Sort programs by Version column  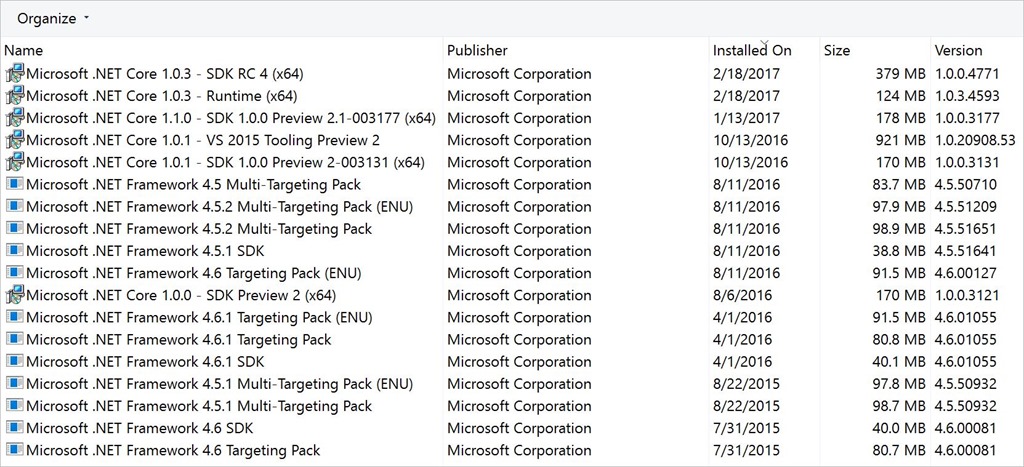pos(958,50)
